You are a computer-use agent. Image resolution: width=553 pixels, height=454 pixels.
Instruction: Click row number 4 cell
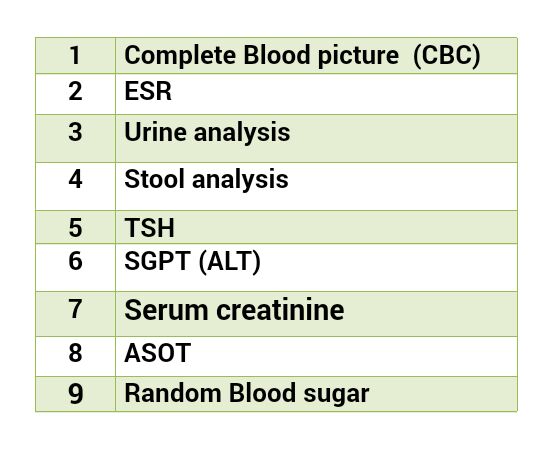[75, 186]
